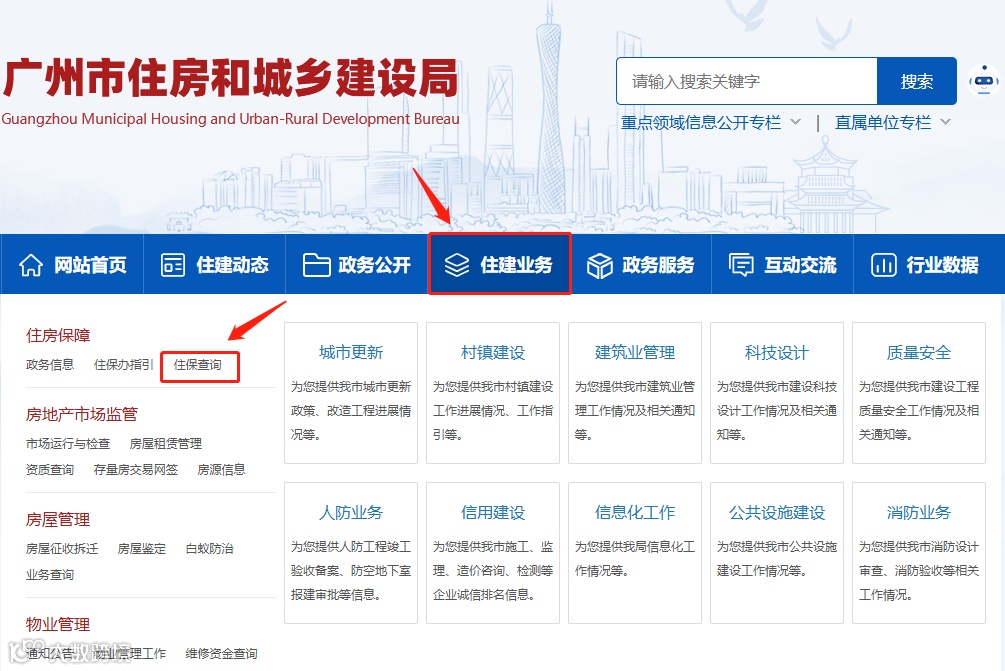
Task: Click the search keyword input field
Action: (x=747, y=81)
